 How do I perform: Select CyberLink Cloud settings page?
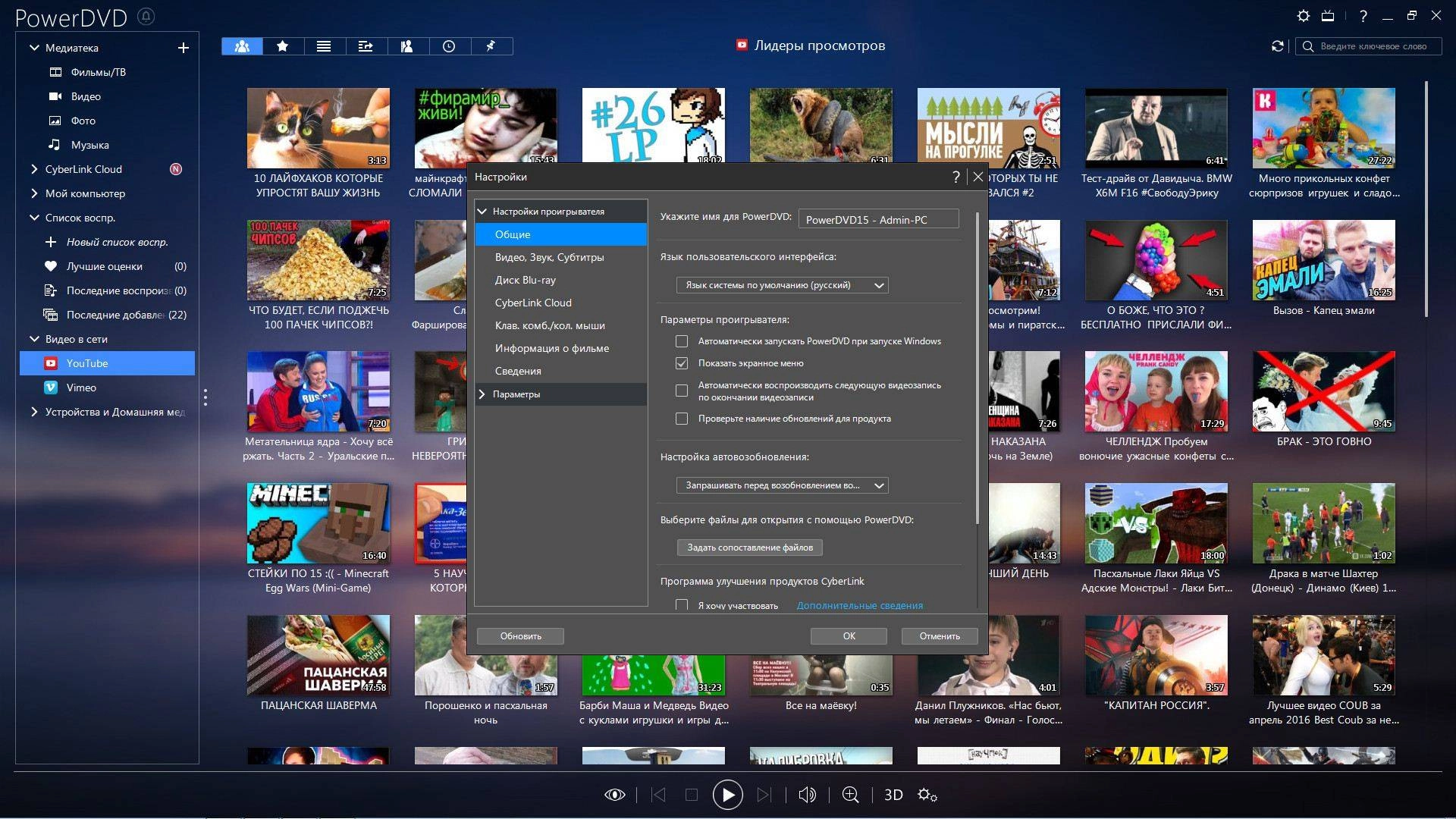pos(561,303)
